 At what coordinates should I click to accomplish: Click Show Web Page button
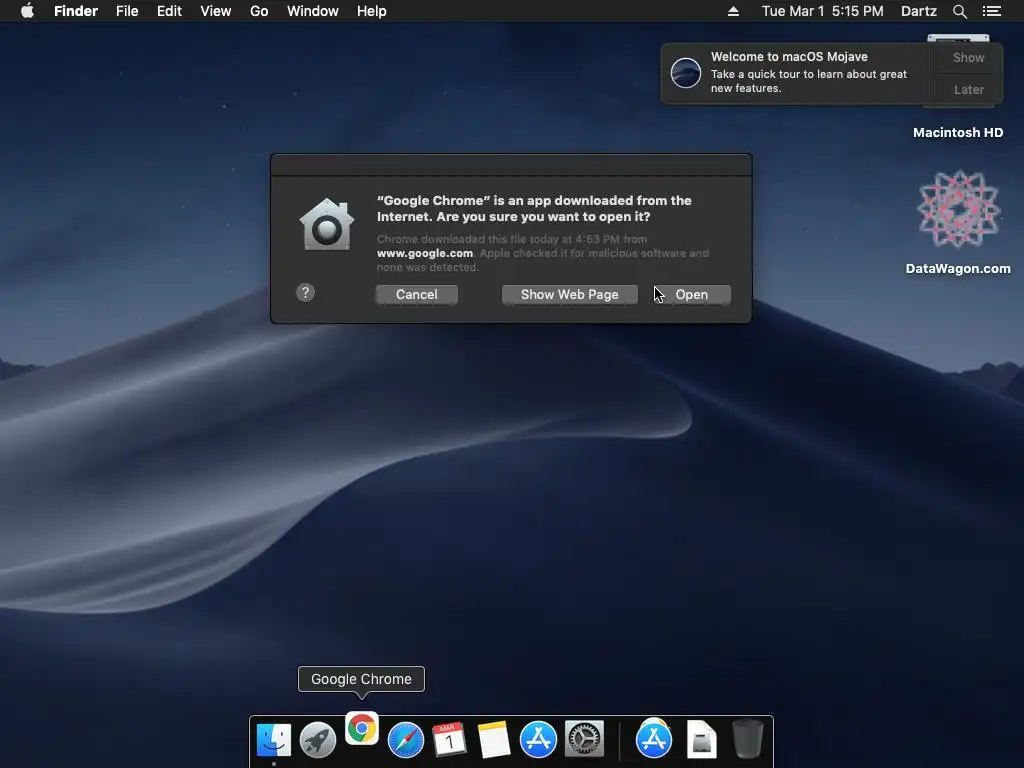pyautogui.click(x=569, y=295)
